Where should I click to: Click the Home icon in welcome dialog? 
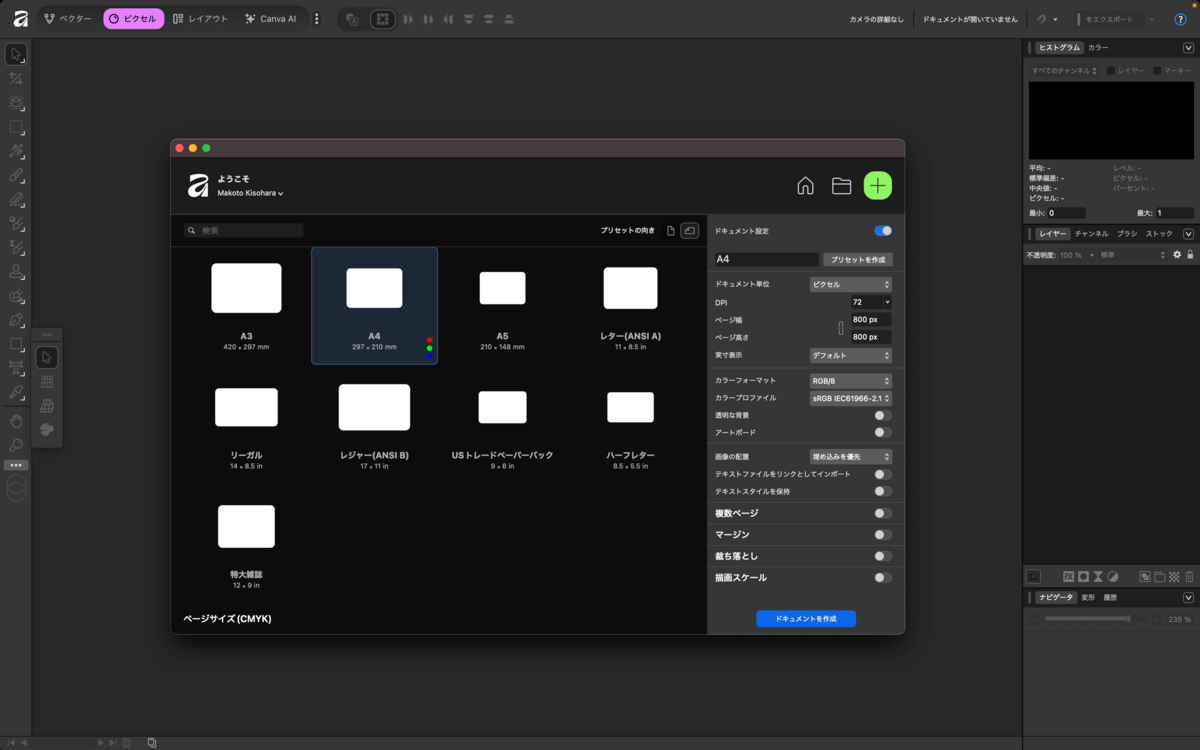(805, 186)
